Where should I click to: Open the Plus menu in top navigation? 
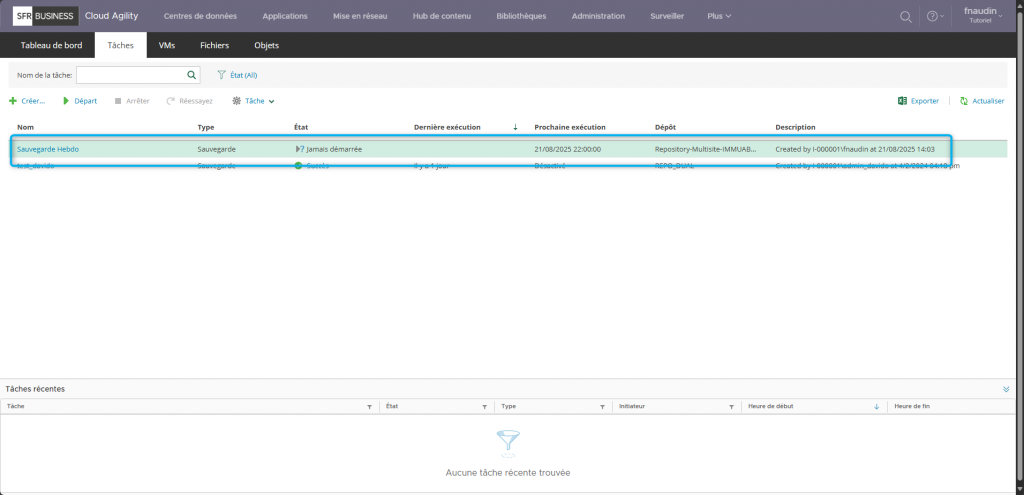719,16
